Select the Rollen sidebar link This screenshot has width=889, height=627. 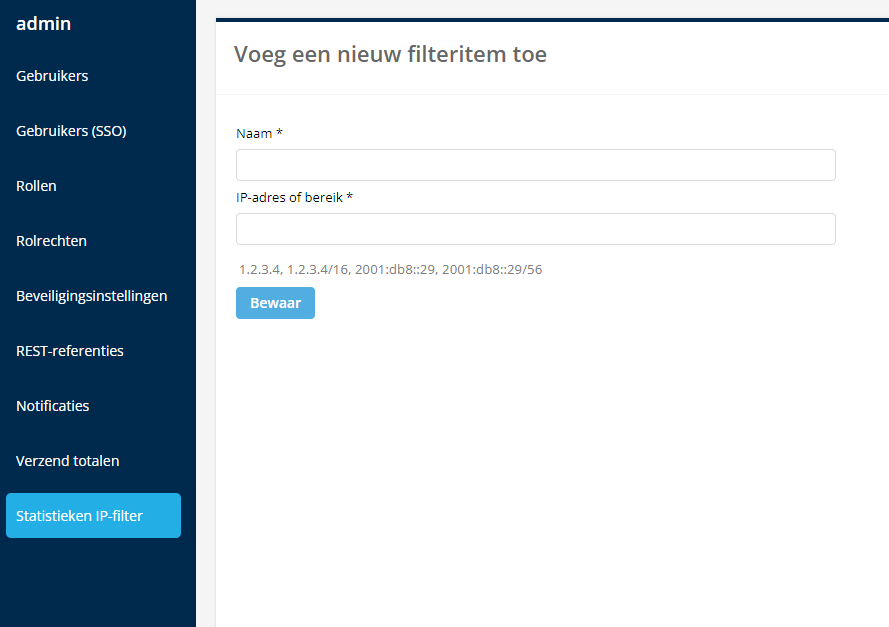[x=36, y=185]
